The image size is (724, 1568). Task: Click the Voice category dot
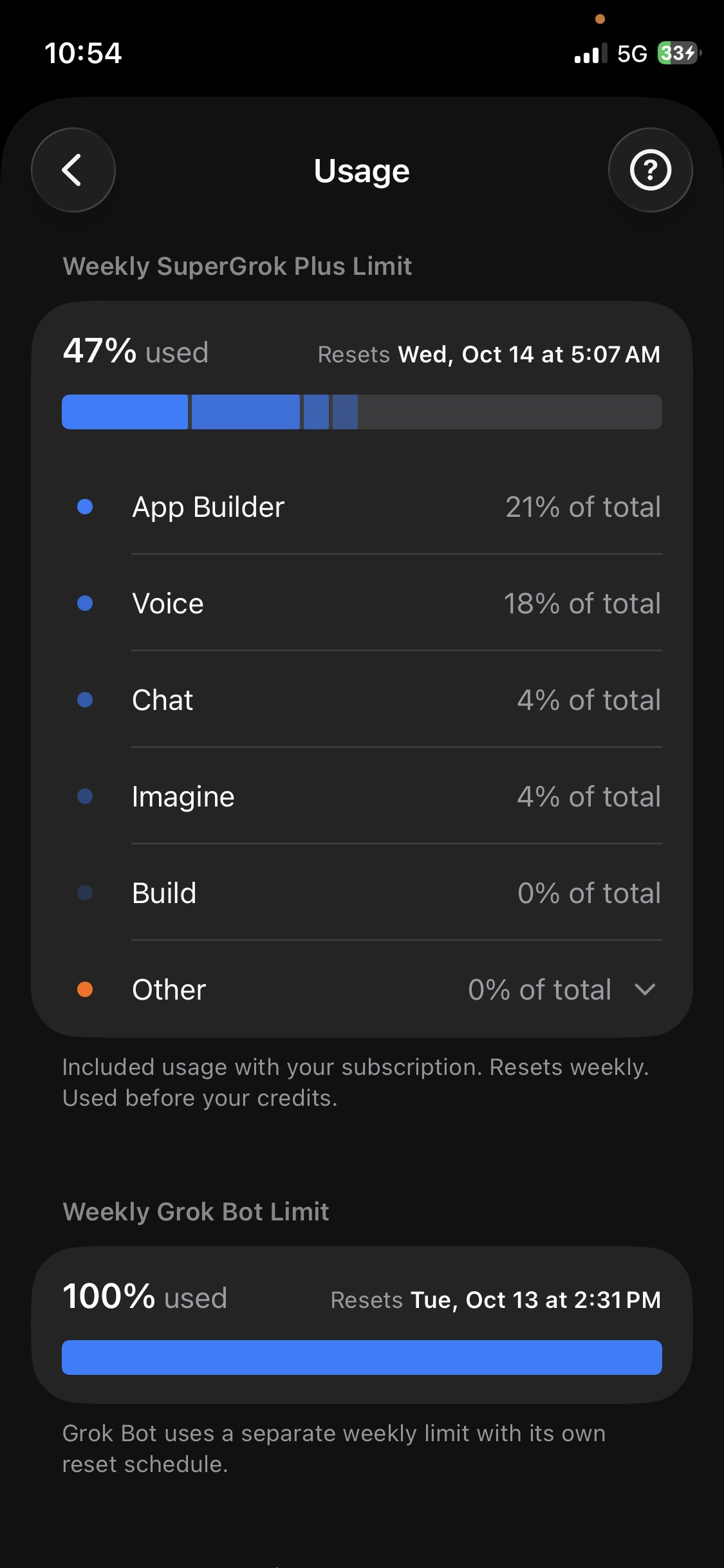(85, 603)
